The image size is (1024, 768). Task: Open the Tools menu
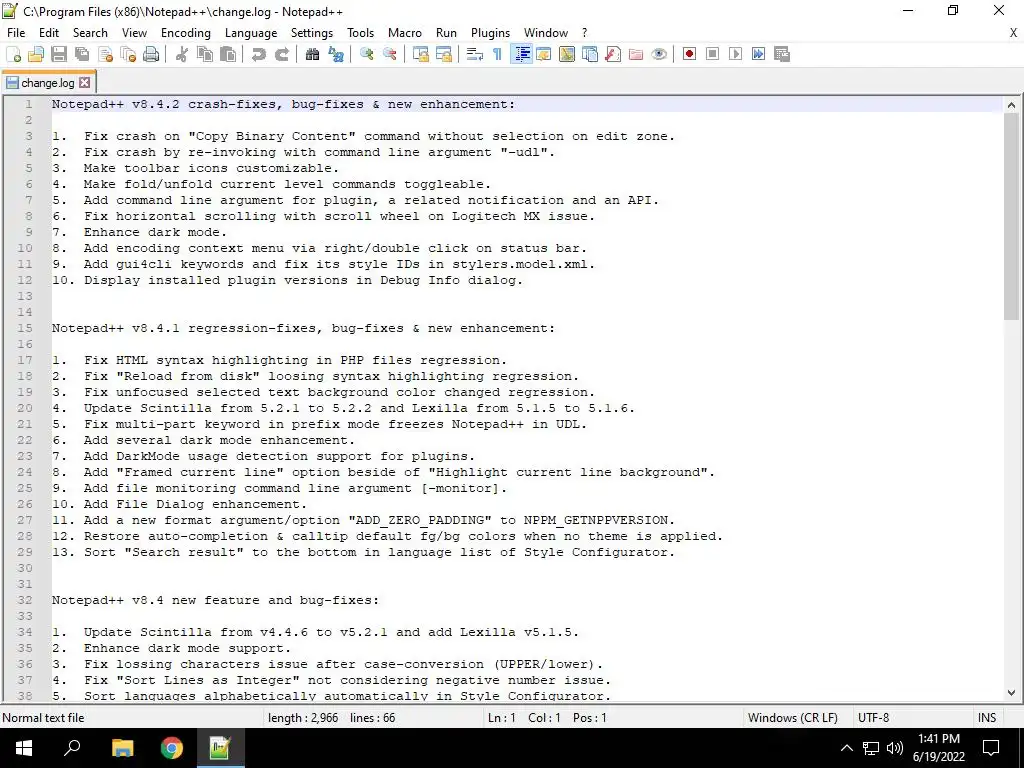pyautogui.click(x=360, y=33)
